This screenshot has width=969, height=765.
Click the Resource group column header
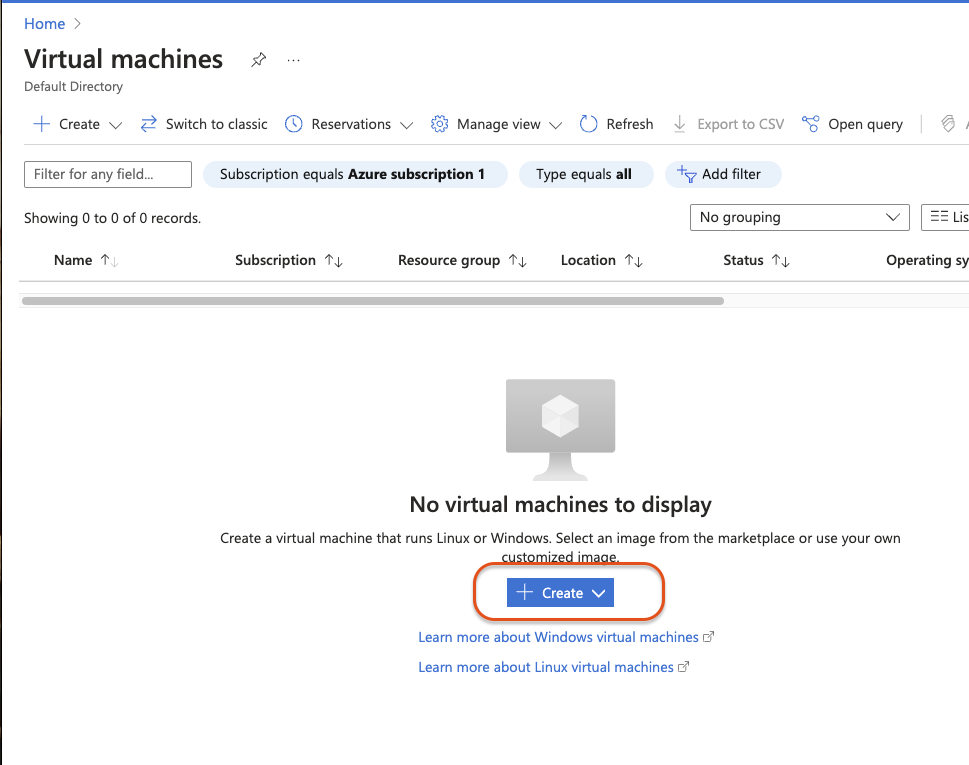coord(449,260)
